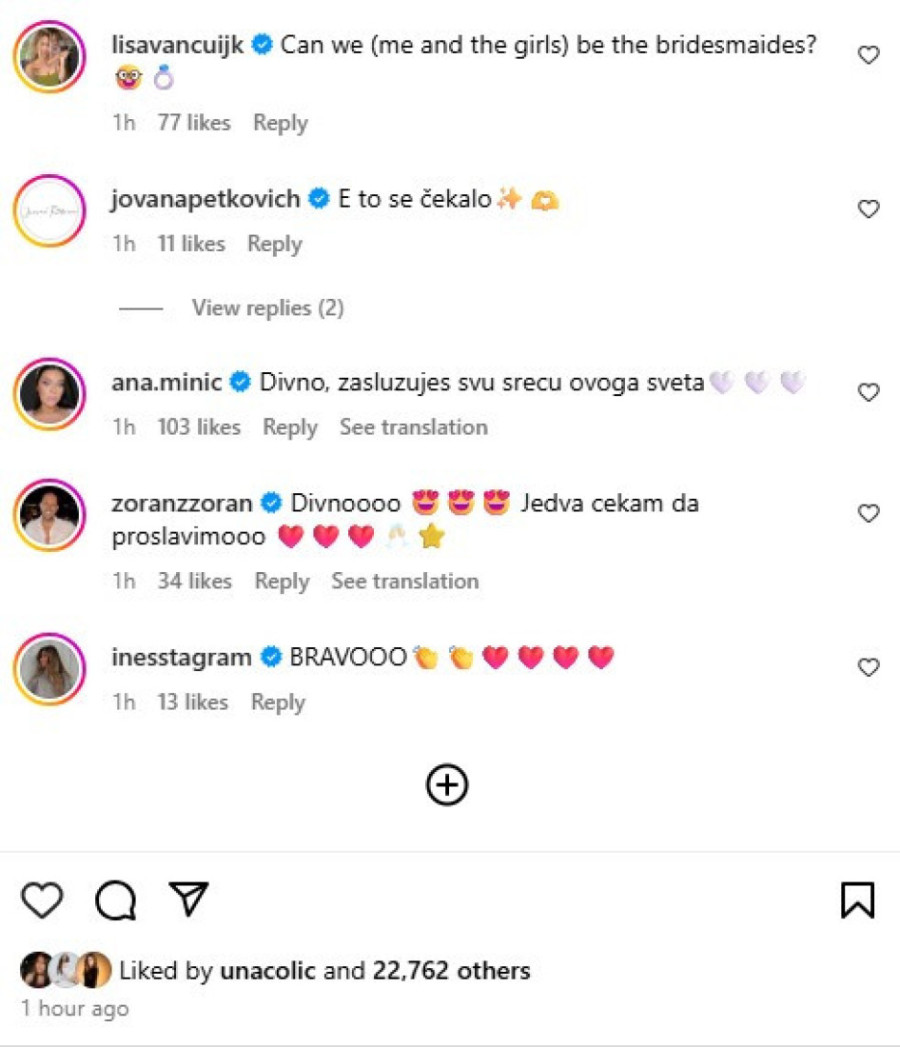Expand View replies (2) under jovanapetkovich
The width and height of the screenshot is (900, 1047).
coord(267,308)
